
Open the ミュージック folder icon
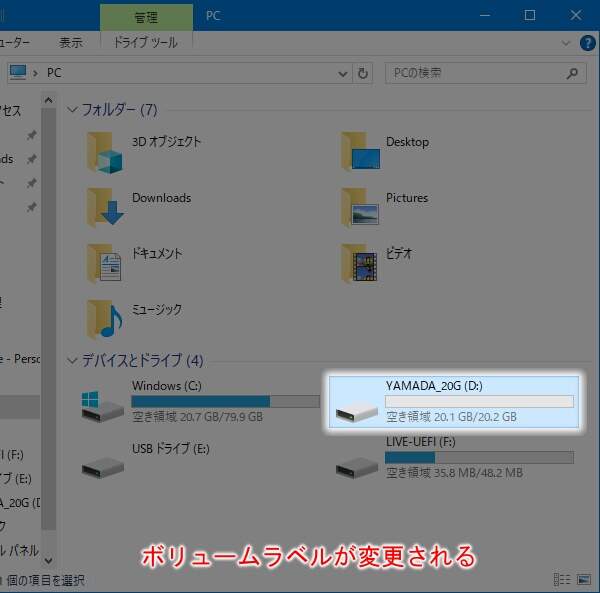[x=104, y=319]
